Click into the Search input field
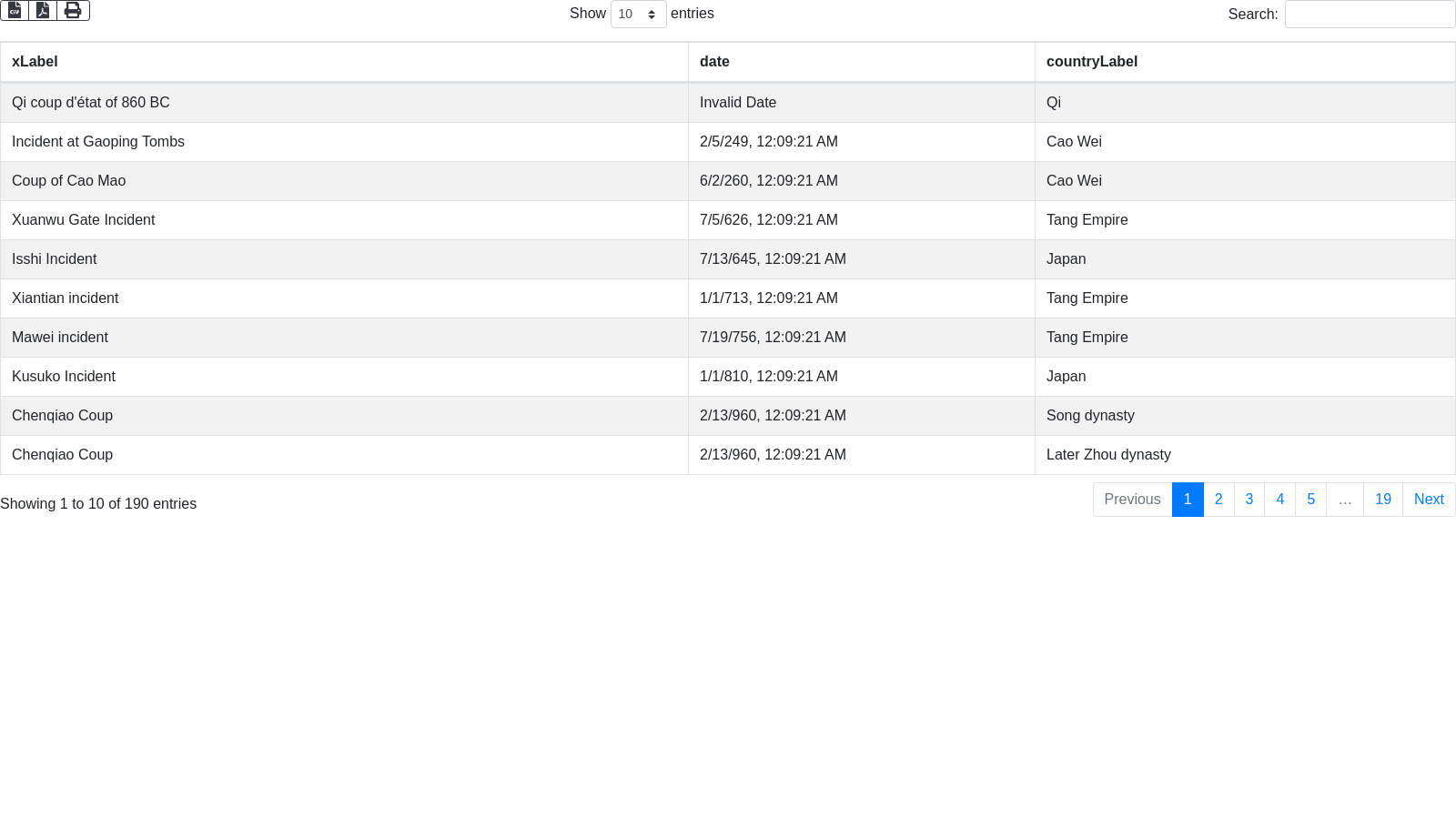The width and height of the screenshot is (1456, 819). 1370,14
